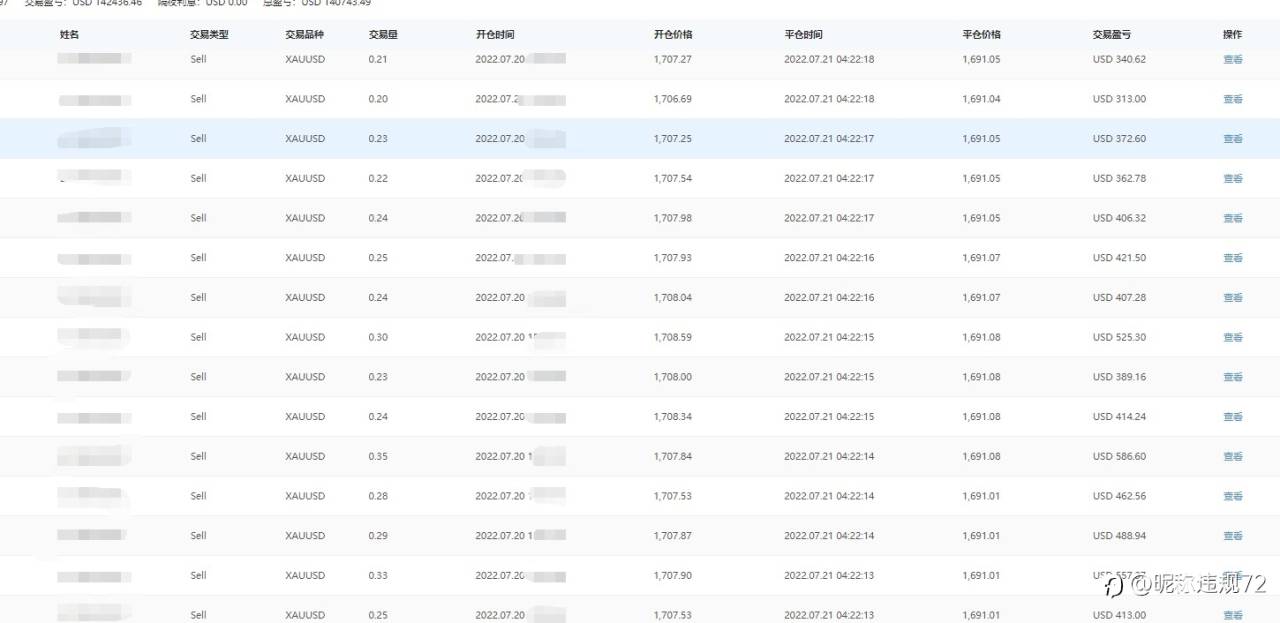Click the 交易品种 column header
The width and height of the screenshot is (1280, 623).
pyautogui.click(x=304, y=34)
